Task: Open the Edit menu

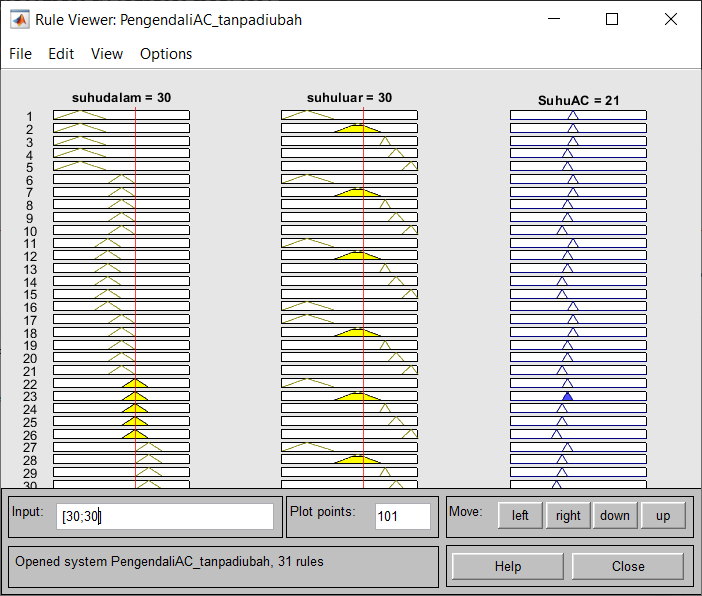Action: tap(61, 54)
